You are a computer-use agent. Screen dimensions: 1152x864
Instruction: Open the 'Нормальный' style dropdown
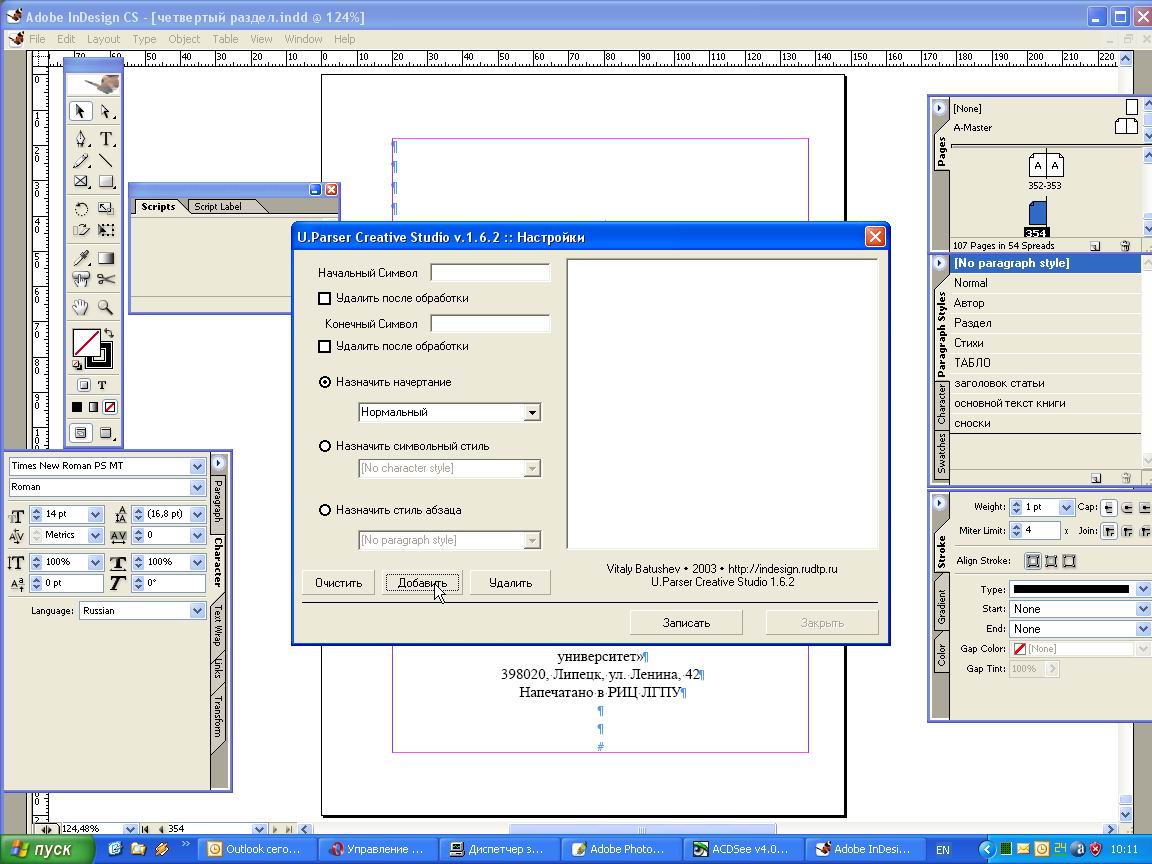point(532,413)
